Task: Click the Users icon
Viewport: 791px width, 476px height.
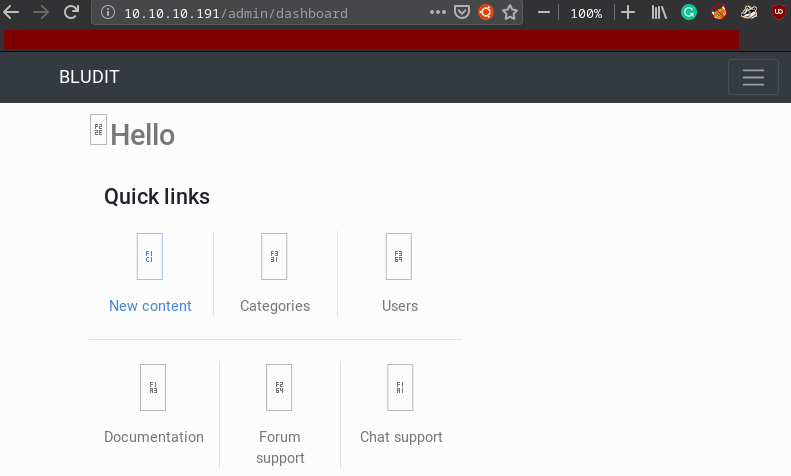Action: tap(399, 257)
